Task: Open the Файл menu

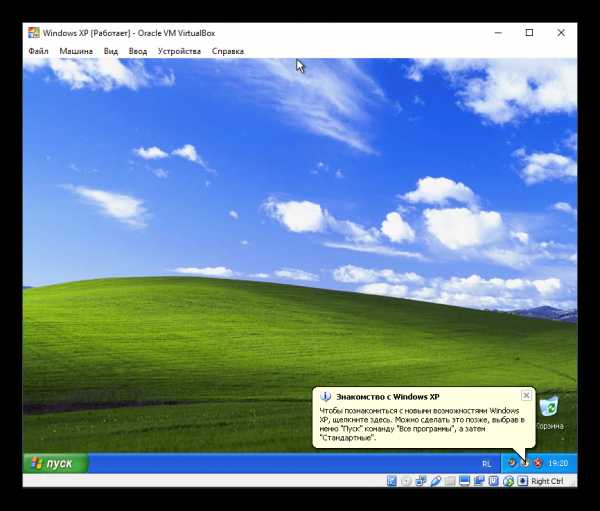Action: click(38, 51)
